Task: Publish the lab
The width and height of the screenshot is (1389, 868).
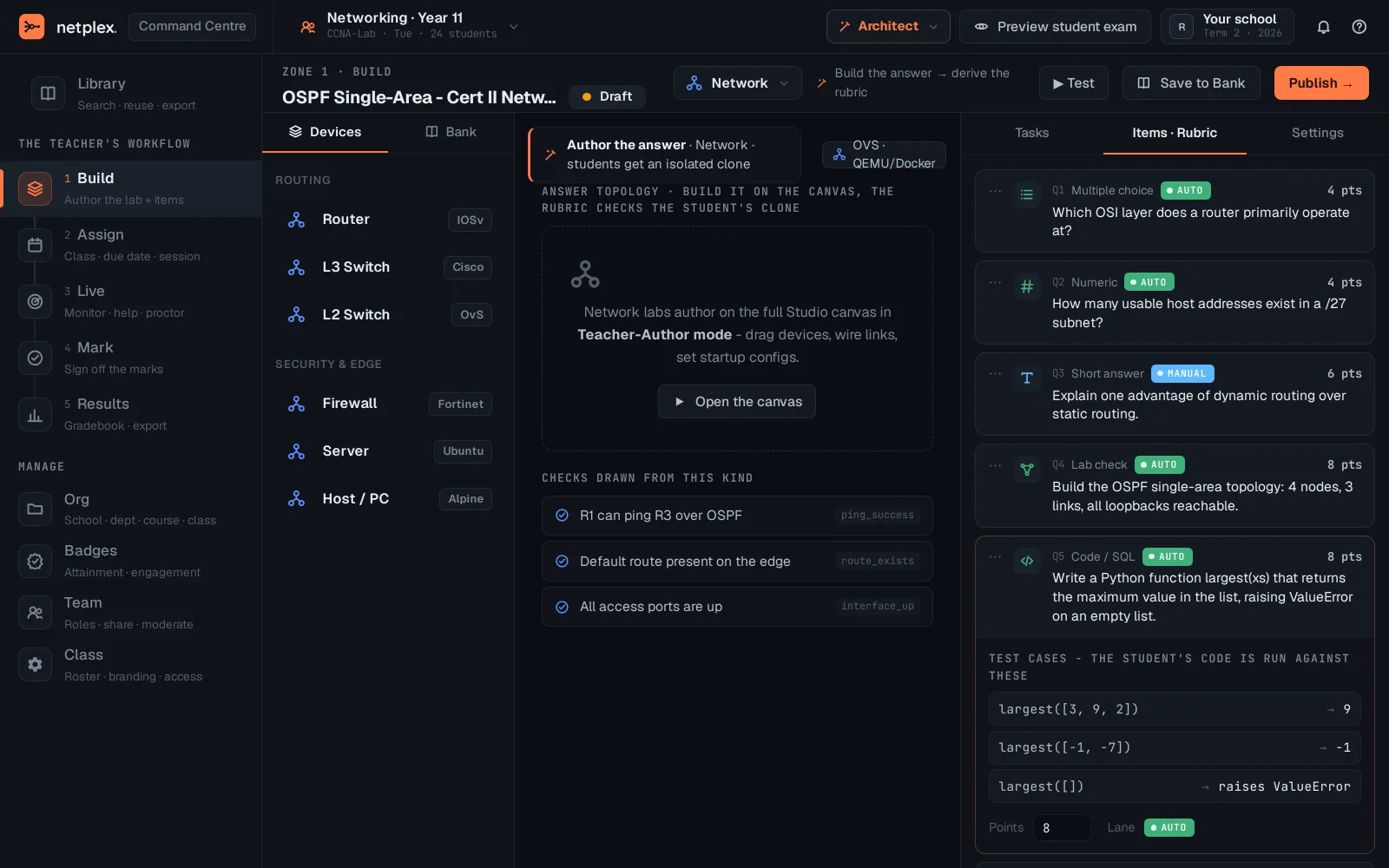Action: (1321, 83)
